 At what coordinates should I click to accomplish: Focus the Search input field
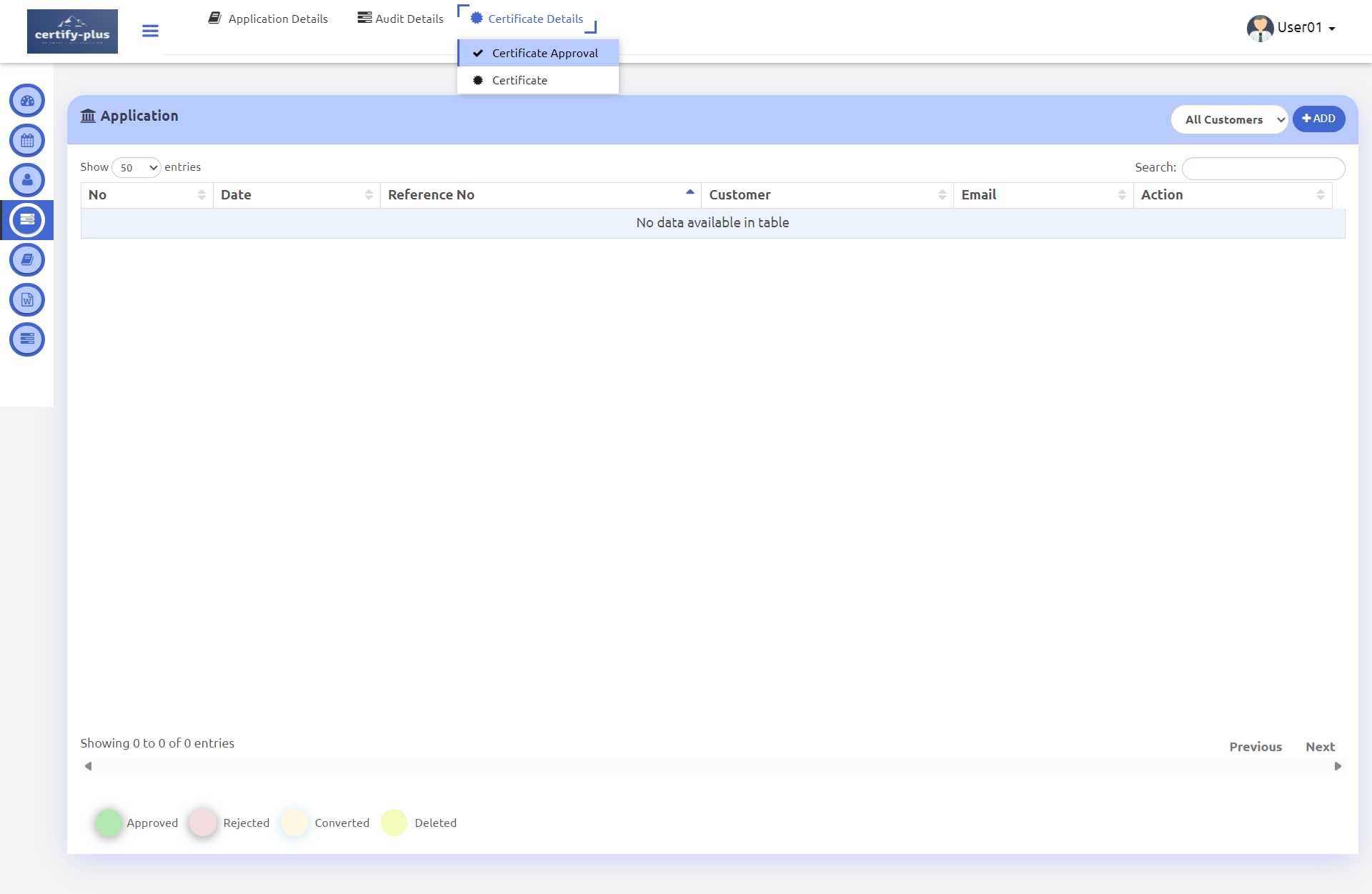pyautogui.click(x=1263, y=169)
